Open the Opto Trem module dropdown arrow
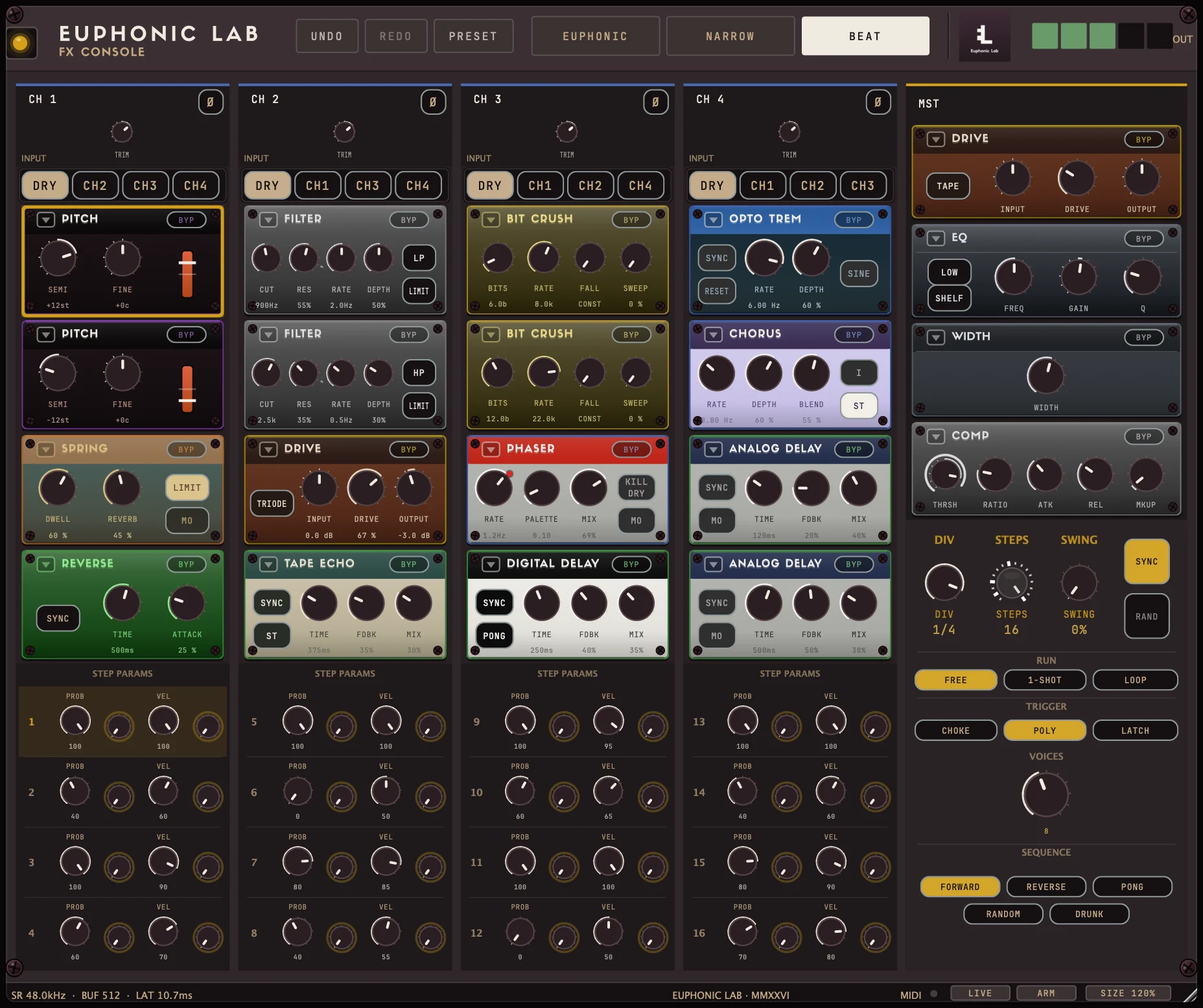Screen dimensions: 1203x1008 click(x=714, y=220)
